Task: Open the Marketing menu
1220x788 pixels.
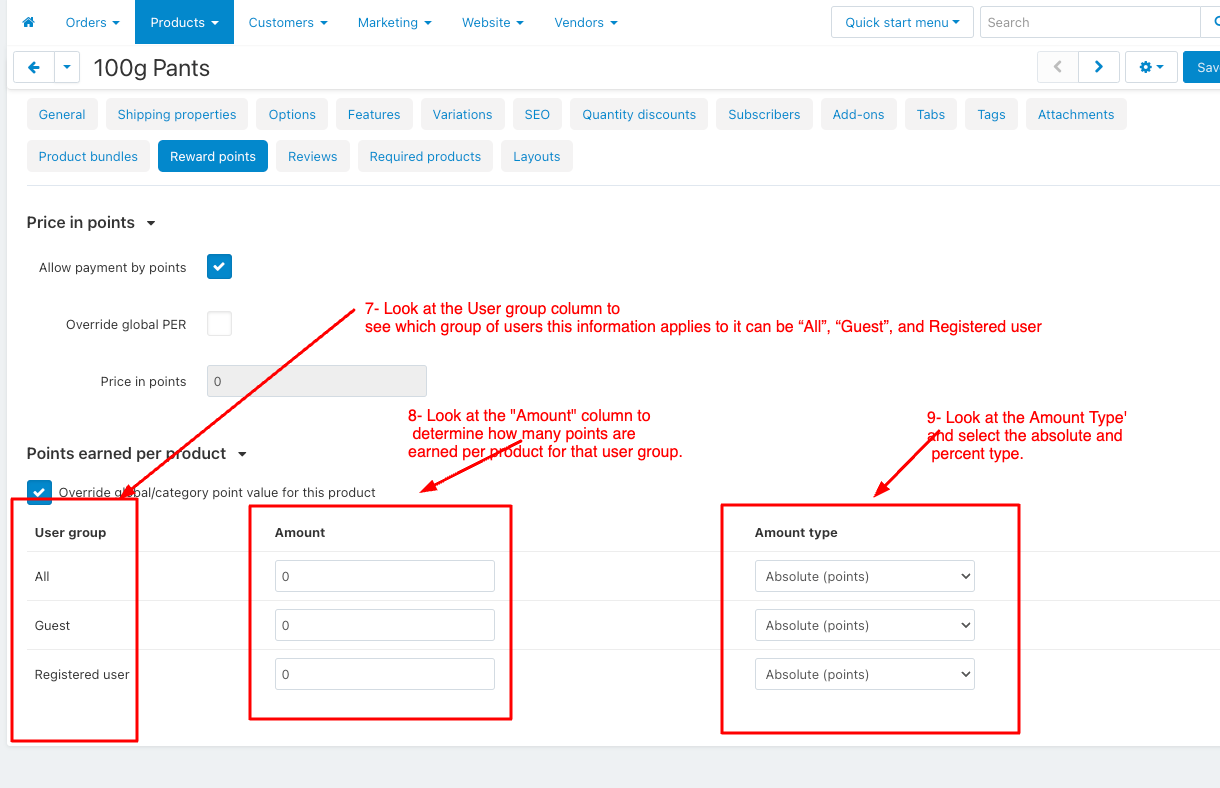Action: point(394,22)
